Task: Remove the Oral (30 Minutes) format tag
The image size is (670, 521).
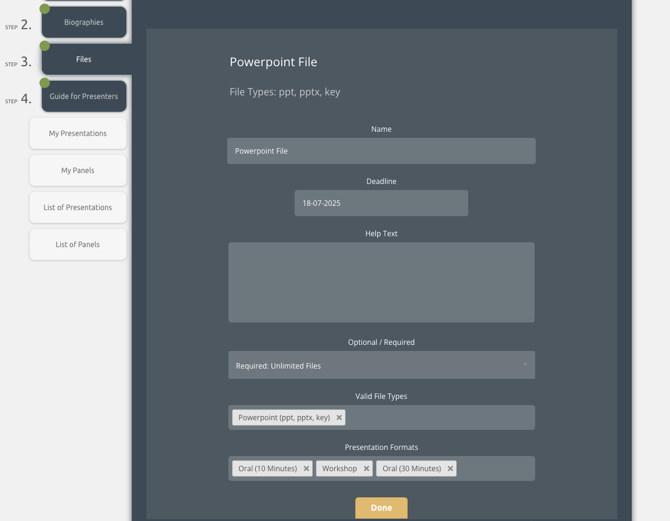Action: [450, 469]
